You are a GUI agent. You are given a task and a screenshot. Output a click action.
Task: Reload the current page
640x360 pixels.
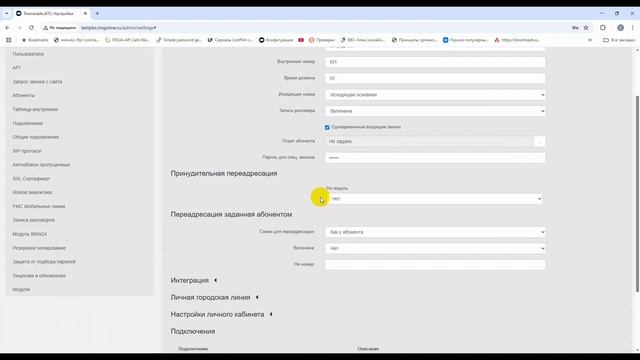coord(31,28)
